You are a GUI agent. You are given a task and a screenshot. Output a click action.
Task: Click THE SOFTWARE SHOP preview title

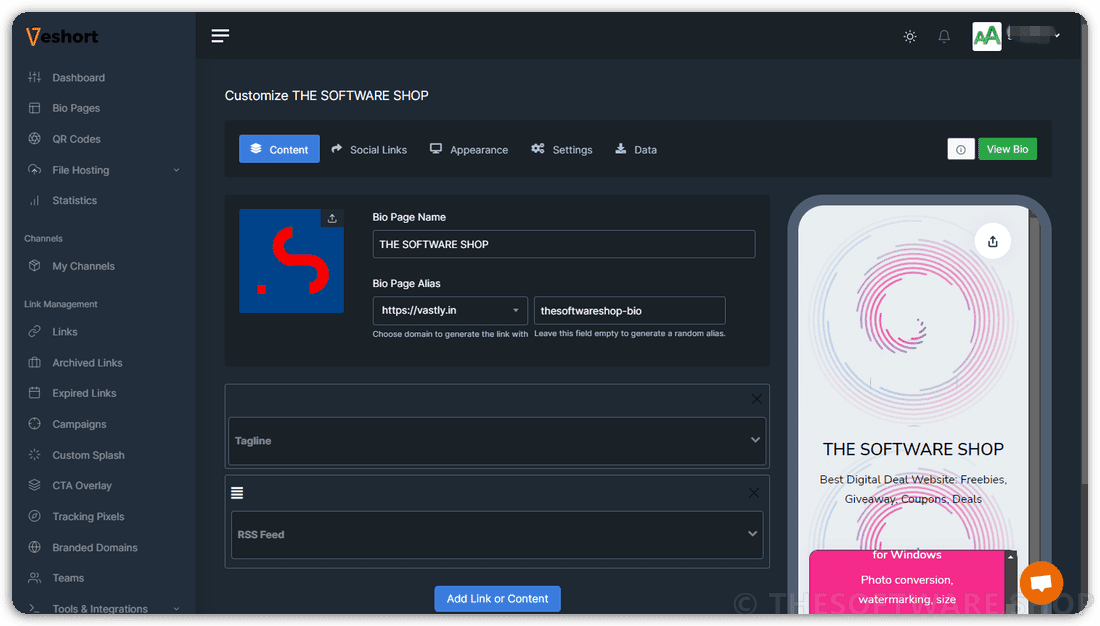[913, 449]
